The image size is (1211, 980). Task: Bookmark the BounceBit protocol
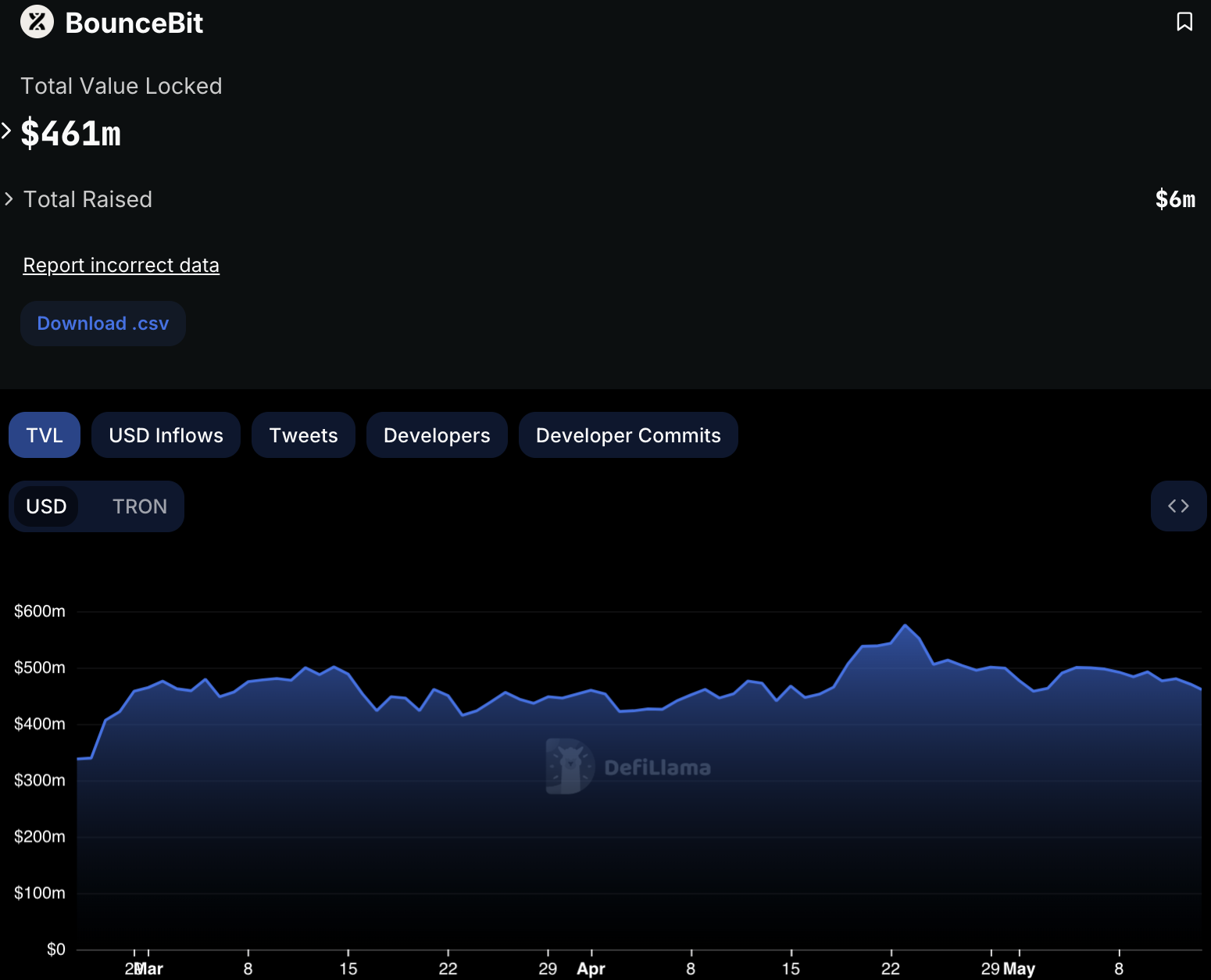pyautogui.click(x=1184, y=22)
